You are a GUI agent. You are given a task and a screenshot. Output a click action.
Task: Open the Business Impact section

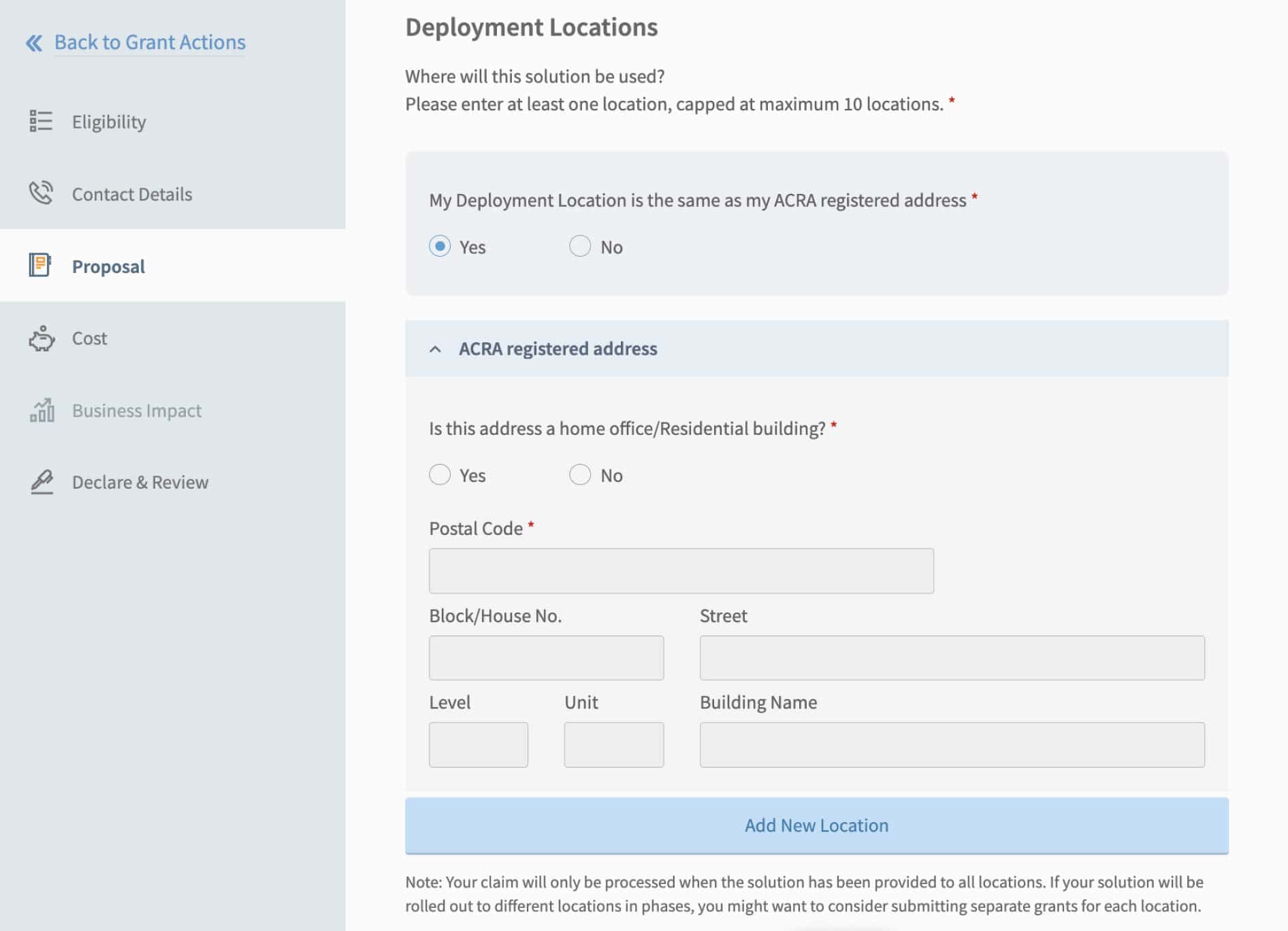click(173, 410)
